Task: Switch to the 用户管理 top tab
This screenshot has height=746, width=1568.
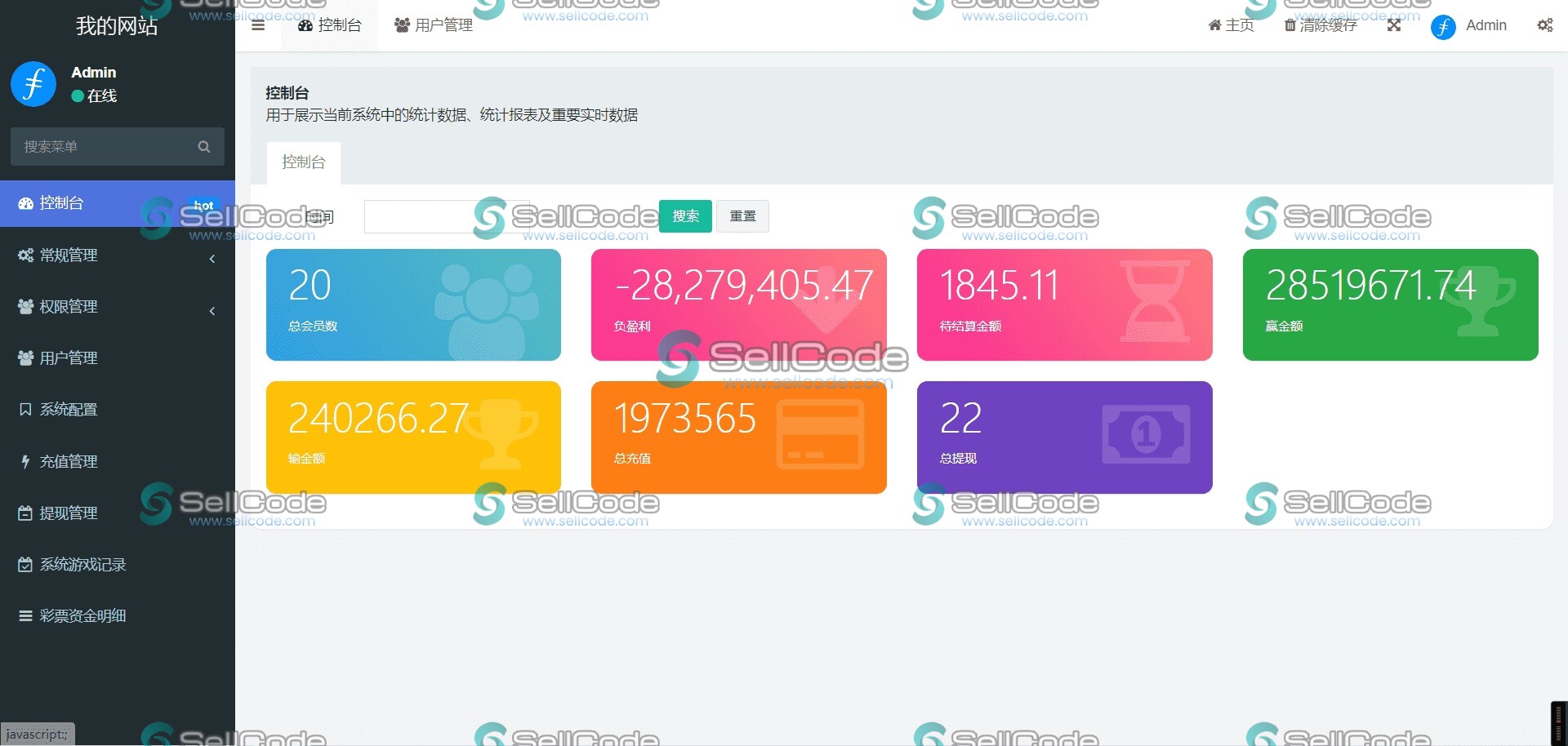Action: point(434,25)
